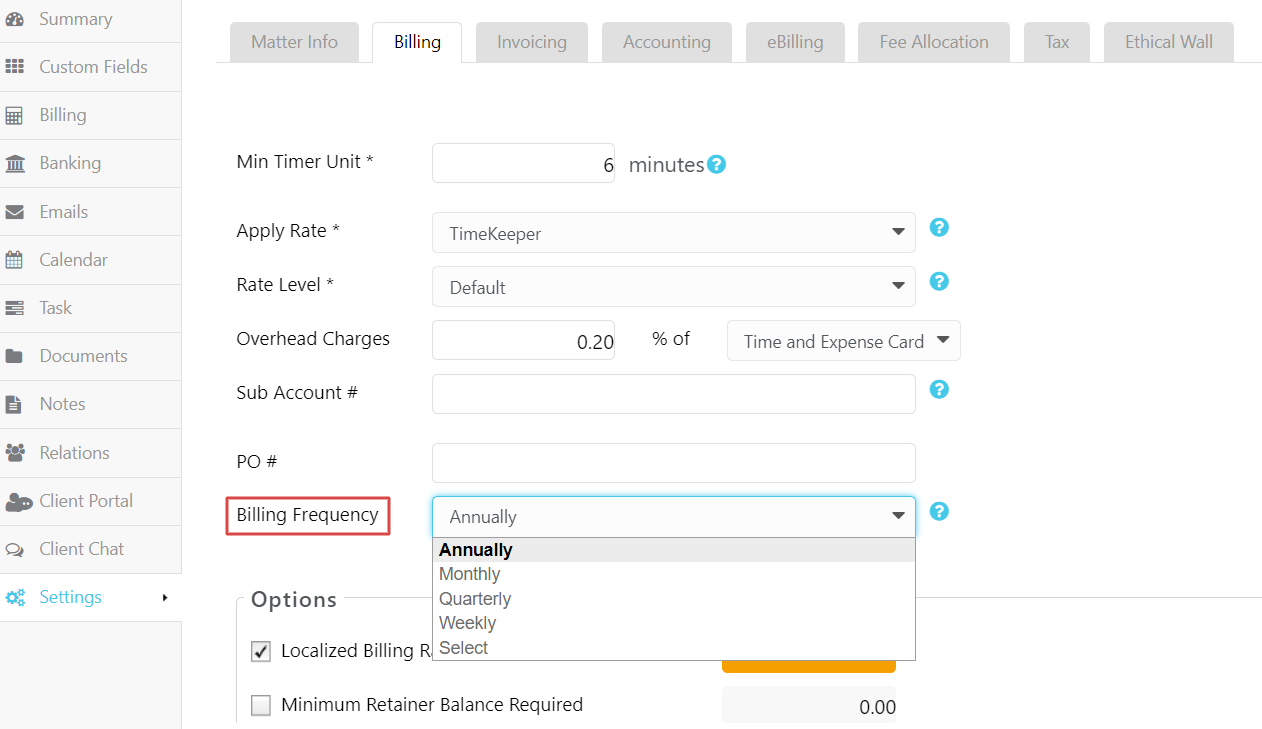Open Emails via envelope icon

(15, 212)
